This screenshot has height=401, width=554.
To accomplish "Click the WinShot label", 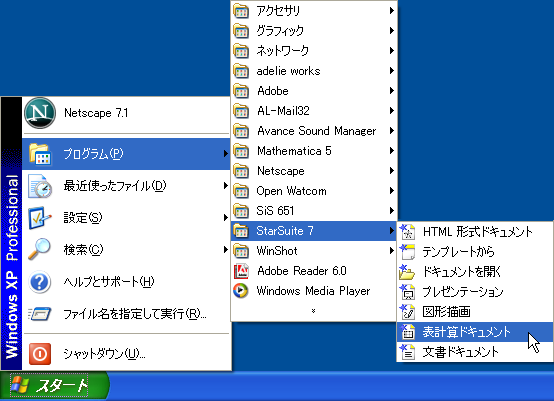I will [x=277, y=251].
